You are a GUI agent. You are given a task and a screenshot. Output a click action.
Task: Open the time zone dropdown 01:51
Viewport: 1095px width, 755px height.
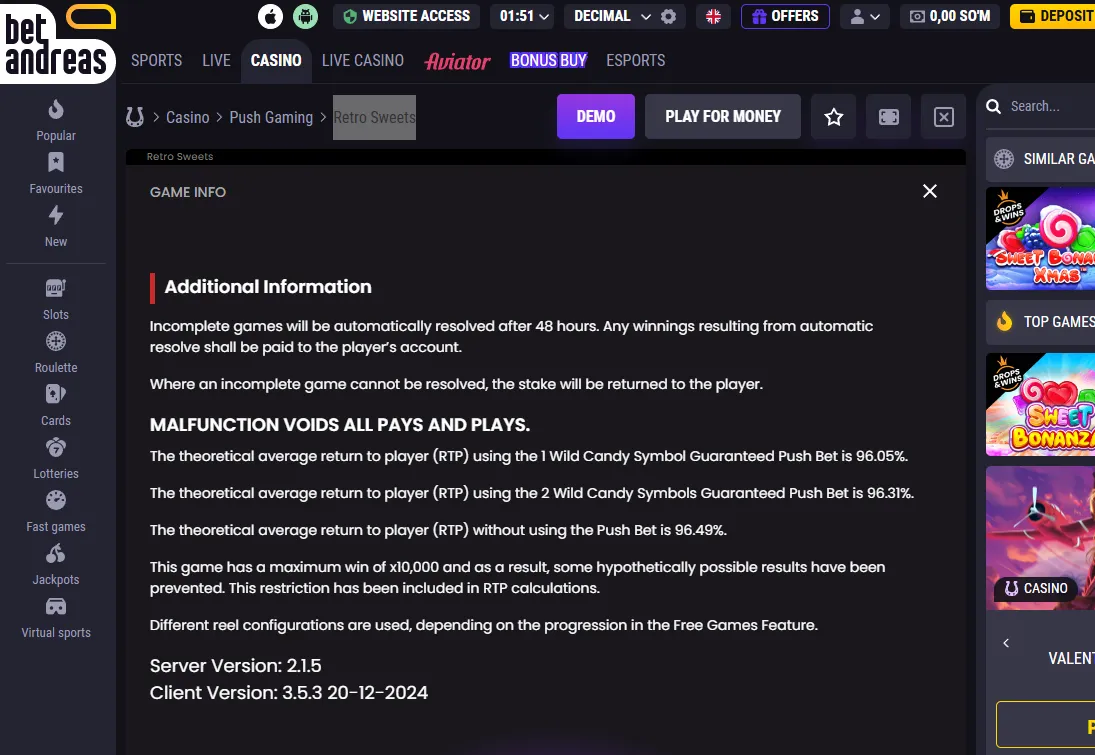524,16
